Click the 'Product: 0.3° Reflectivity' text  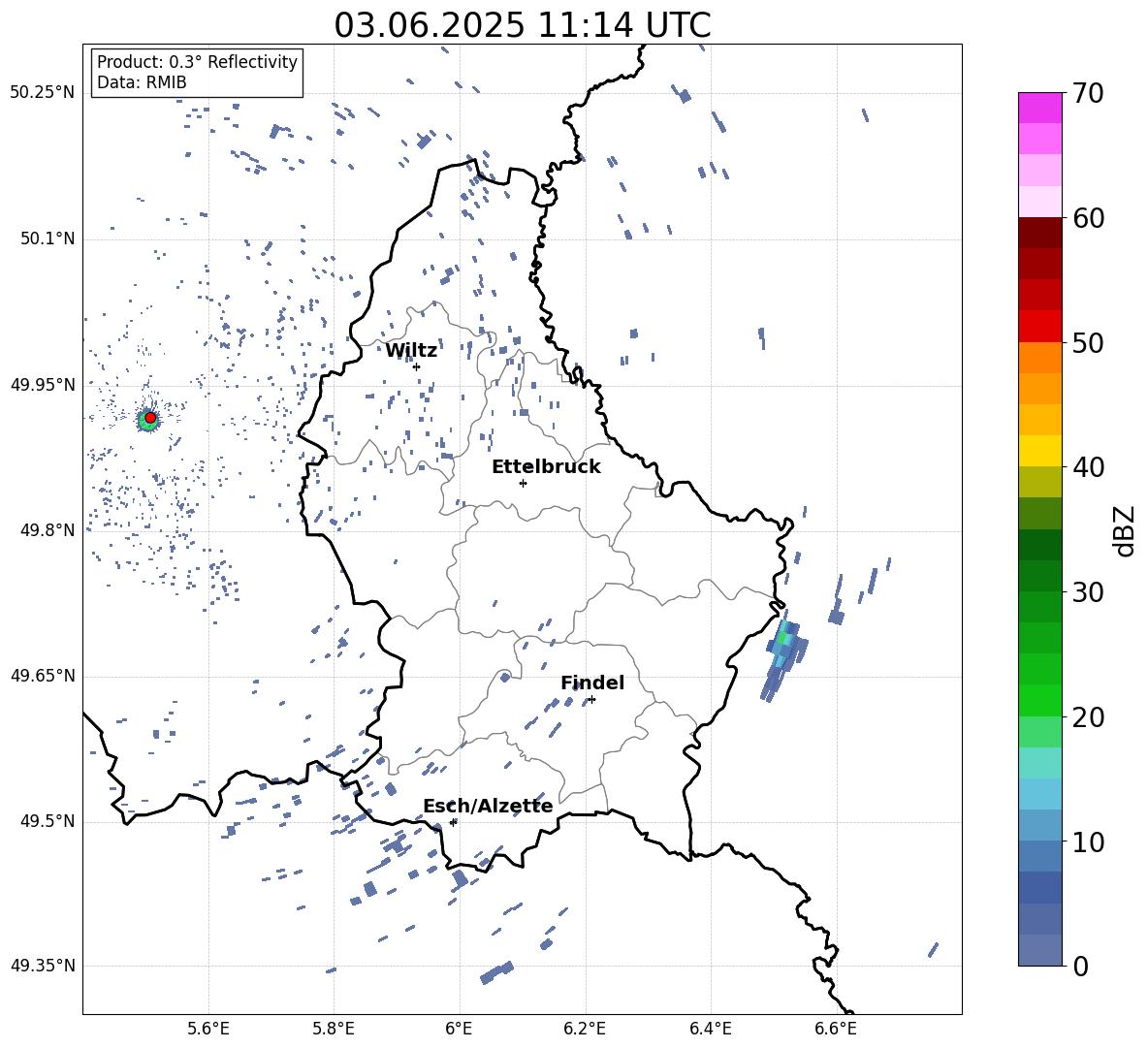pyautogui.click(x=197, y=62)
